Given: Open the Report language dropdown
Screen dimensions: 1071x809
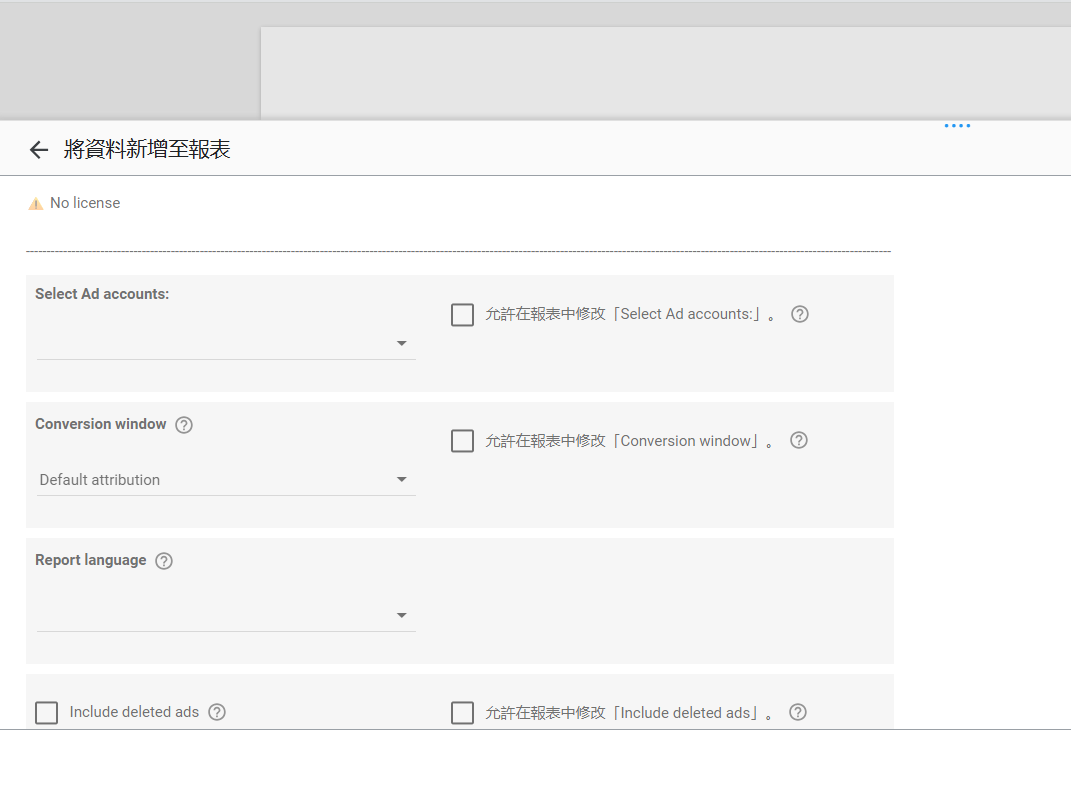Looking at the screenshot, I should (x=226, y=616).
